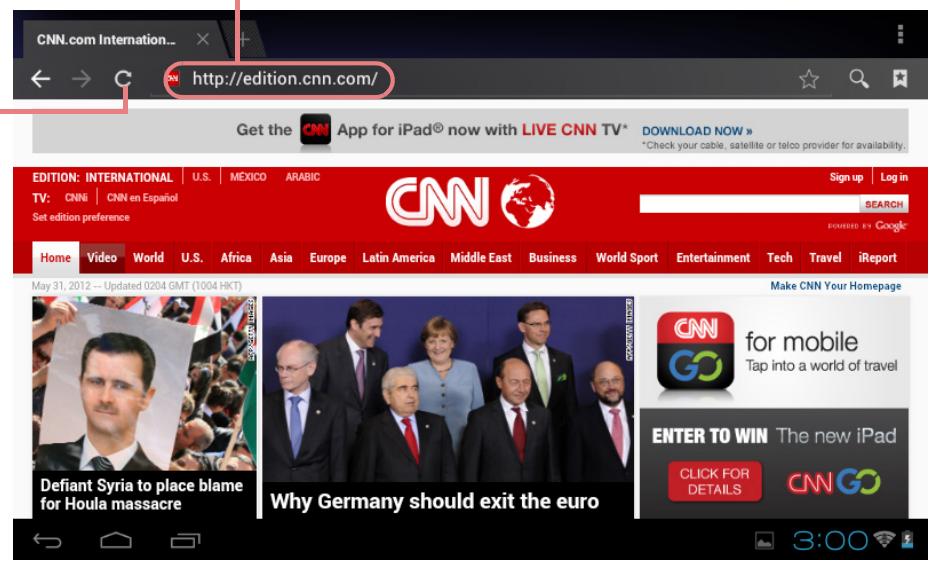Close the CNN.com International tab
The image size is (929, 562).
203,40
